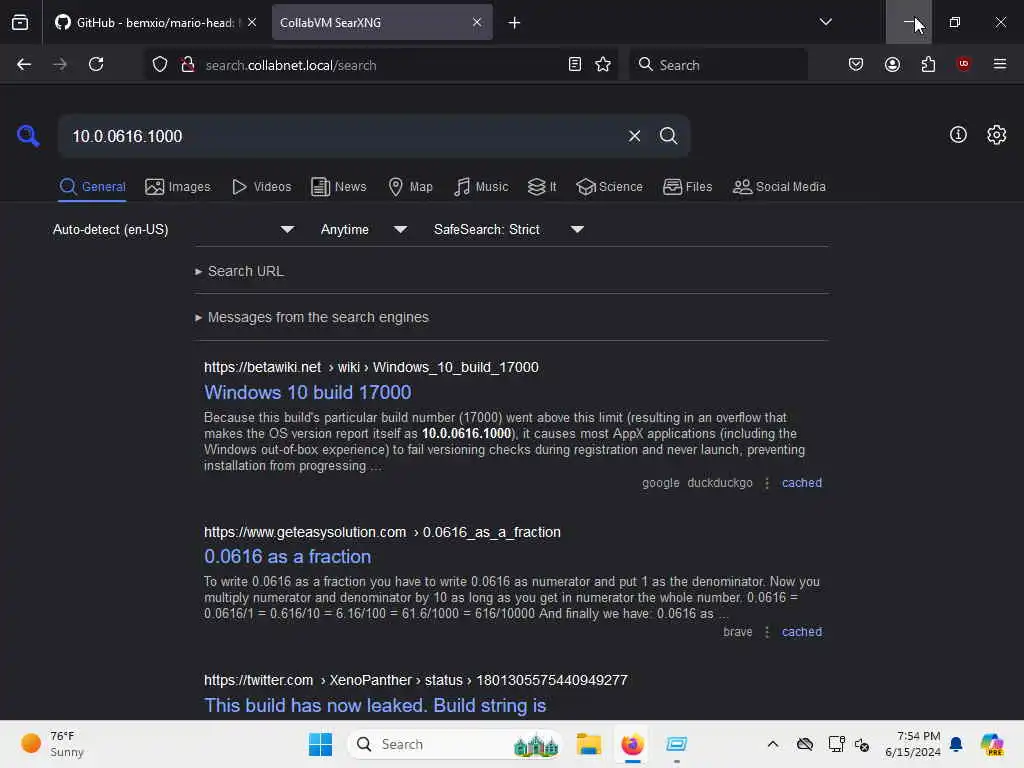
Task: Switch to Map search category
Action: point(410,187)
